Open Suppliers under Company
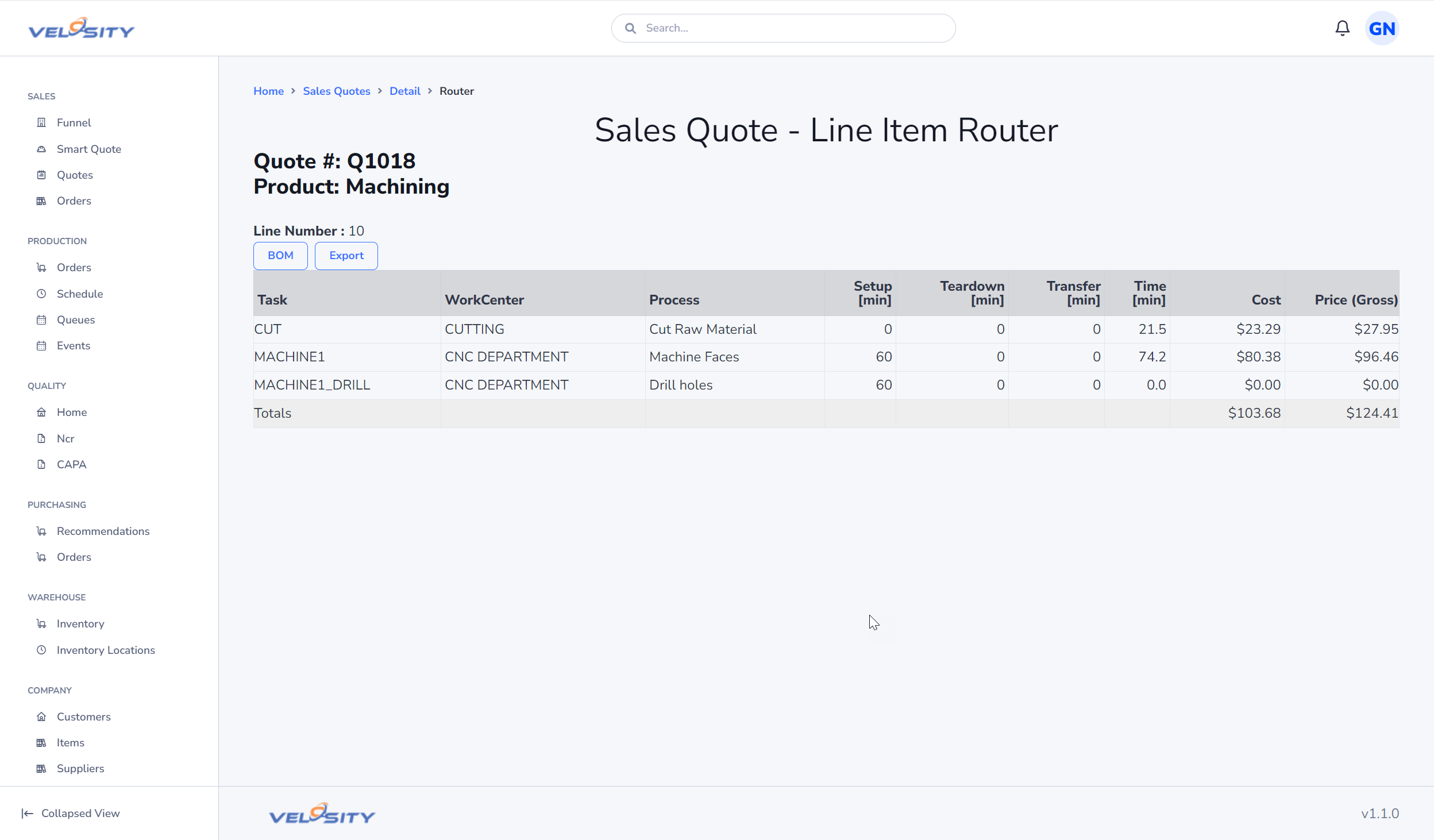 click(x=80, y=768)
